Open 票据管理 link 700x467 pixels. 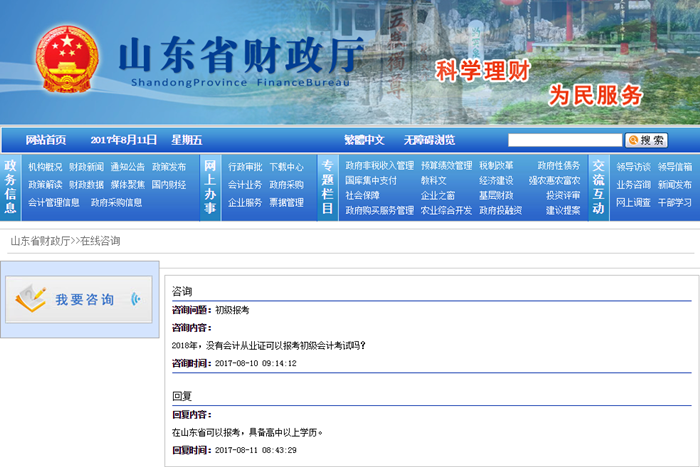[286, 202]
